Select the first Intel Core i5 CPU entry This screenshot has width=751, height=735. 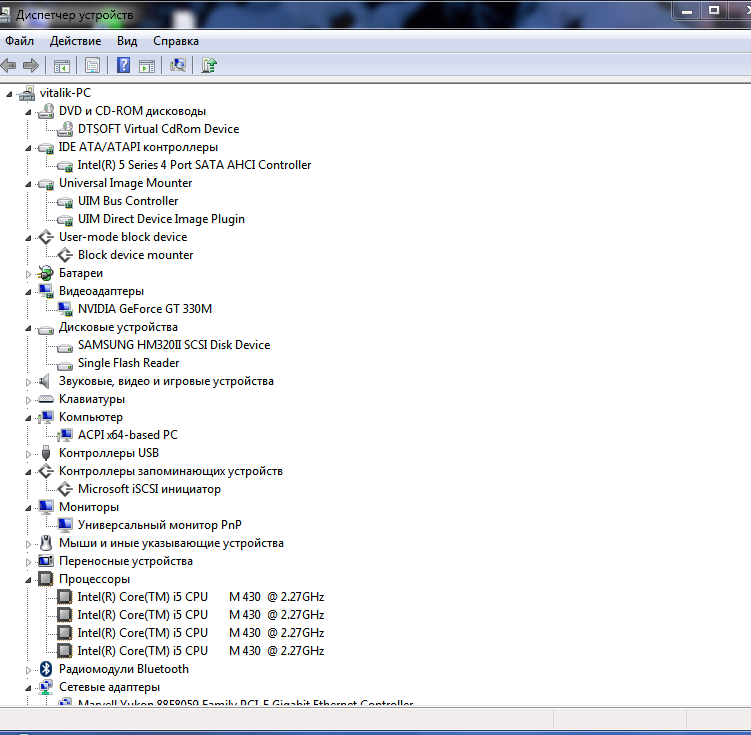point(201,597)
